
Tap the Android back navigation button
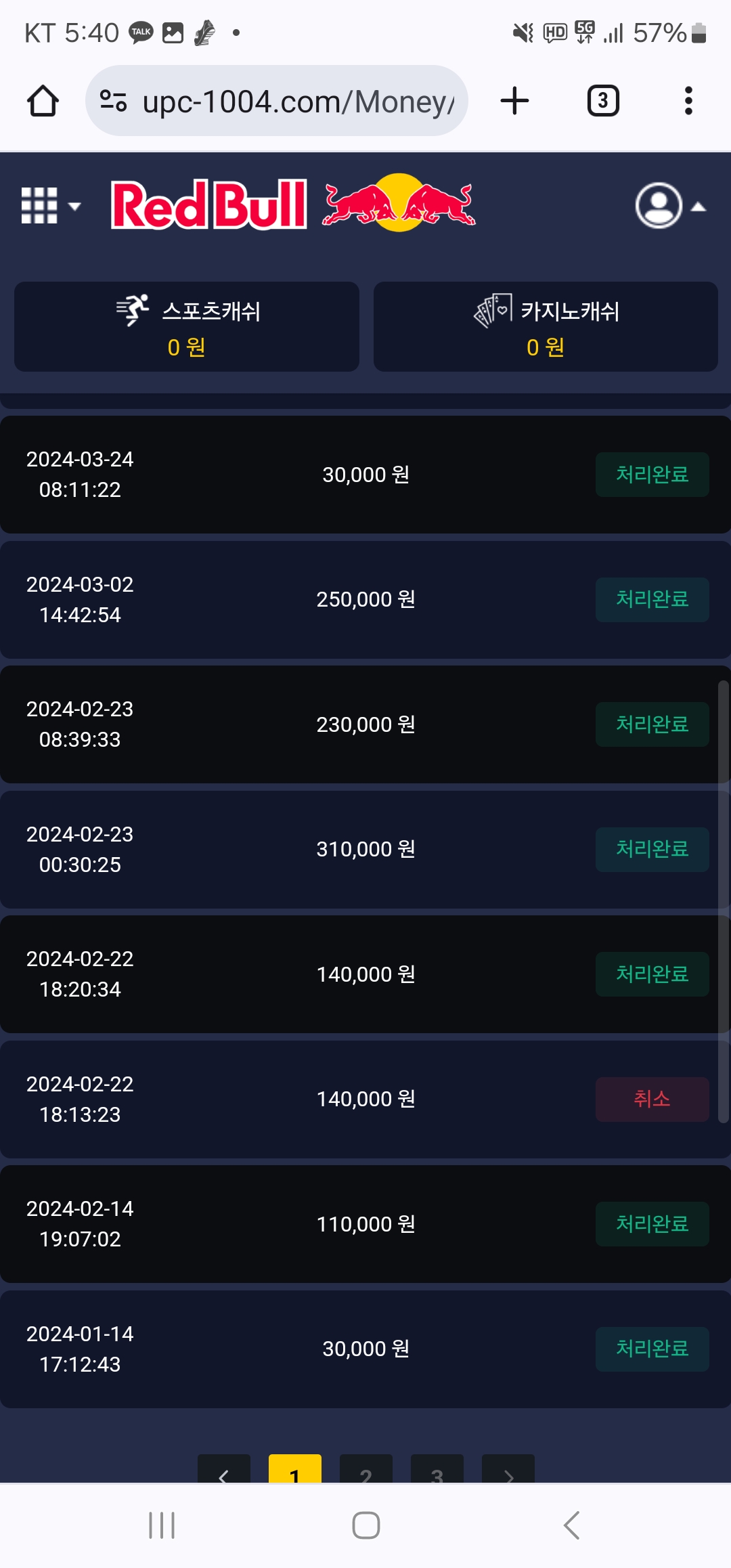572,1525
